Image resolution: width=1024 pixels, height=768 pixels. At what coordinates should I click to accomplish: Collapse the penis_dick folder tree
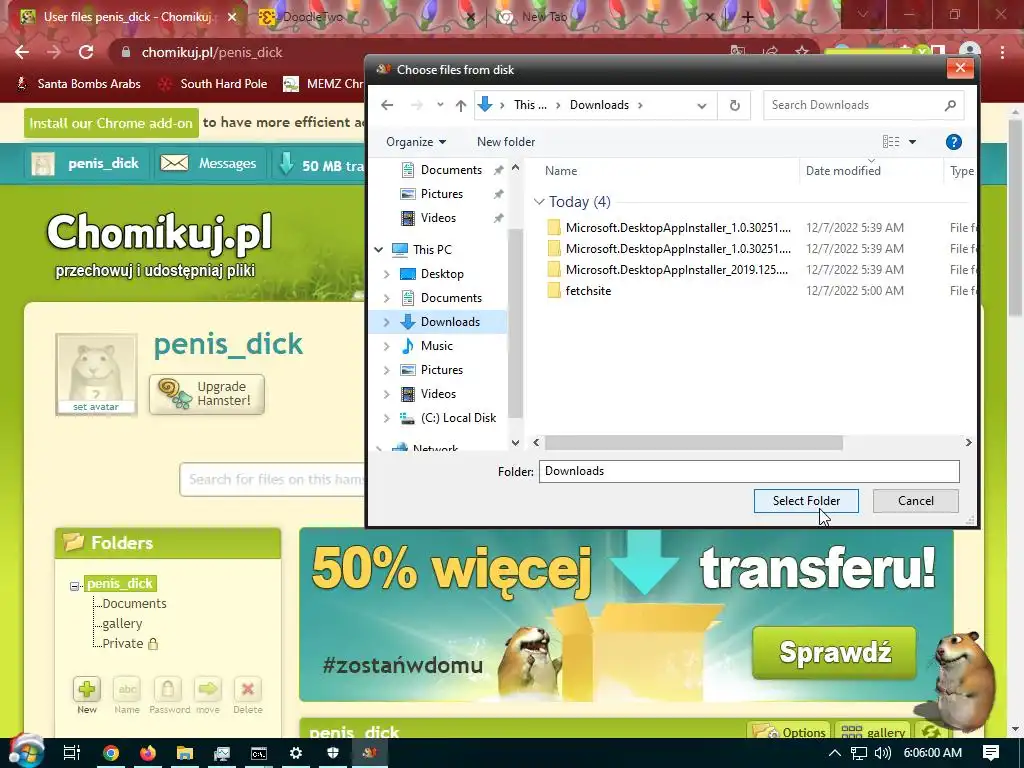pyautogui.click(x=74, y=586)
